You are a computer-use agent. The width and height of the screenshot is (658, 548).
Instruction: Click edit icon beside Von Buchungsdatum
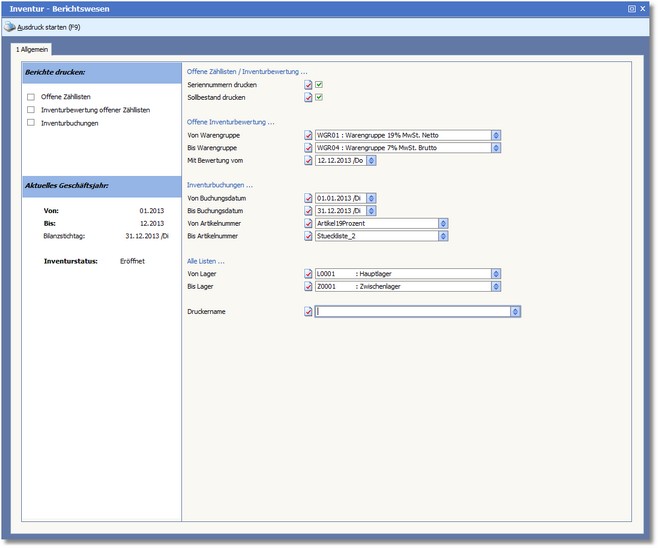308,198
